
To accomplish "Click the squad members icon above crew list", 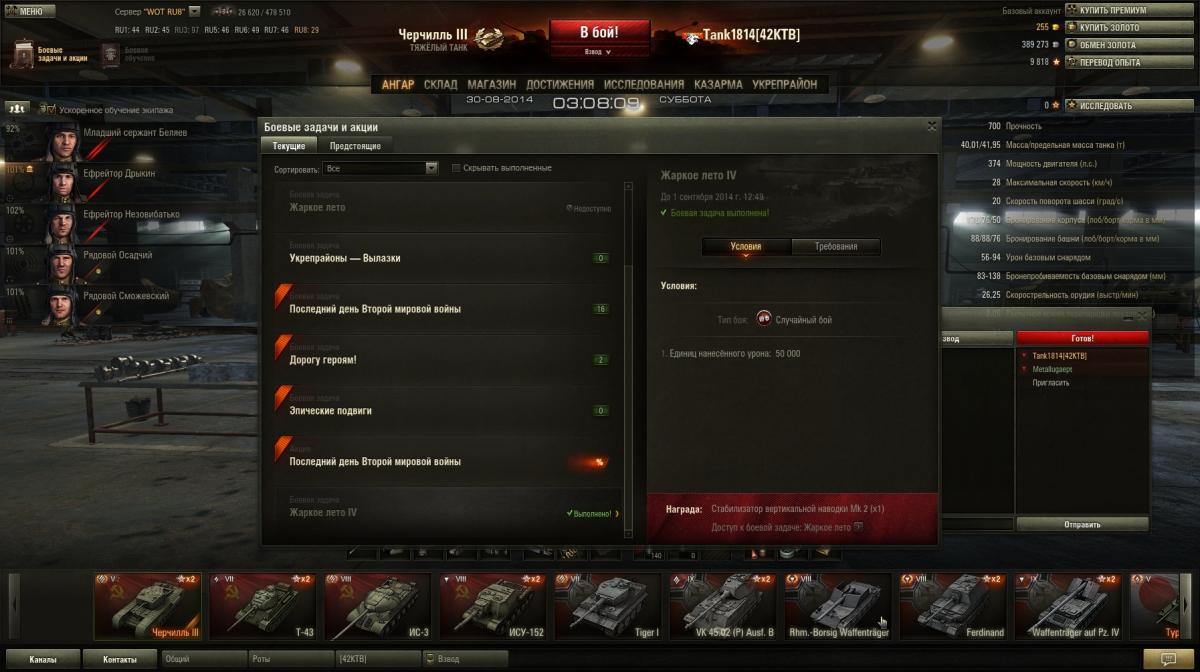I will click(x=17, y=107).
